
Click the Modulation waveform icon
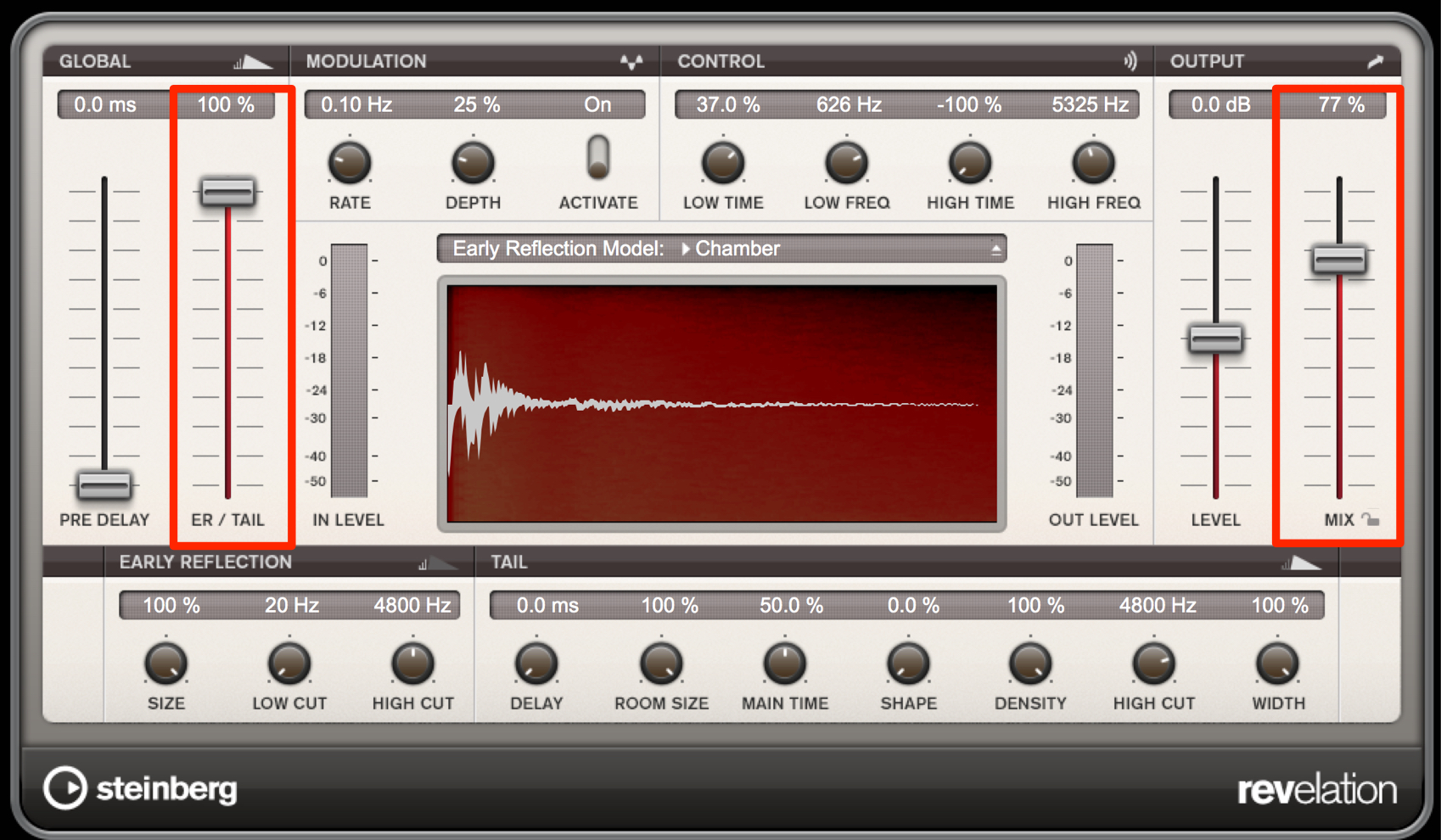pos(631,62)
